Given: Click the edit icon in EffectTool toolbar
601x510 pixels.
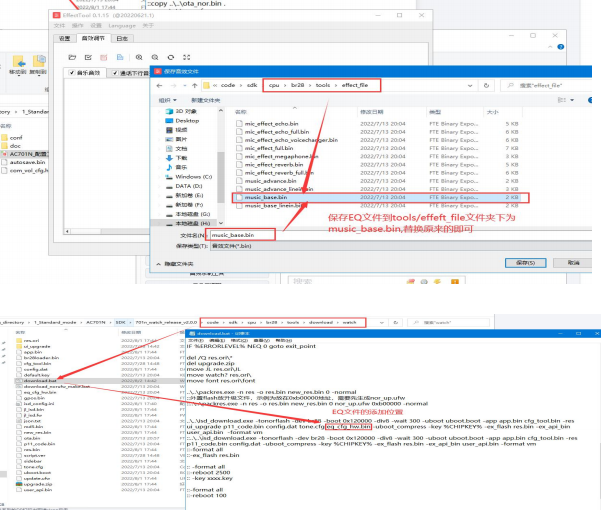Looking at the screenshot, I should 88,57.
